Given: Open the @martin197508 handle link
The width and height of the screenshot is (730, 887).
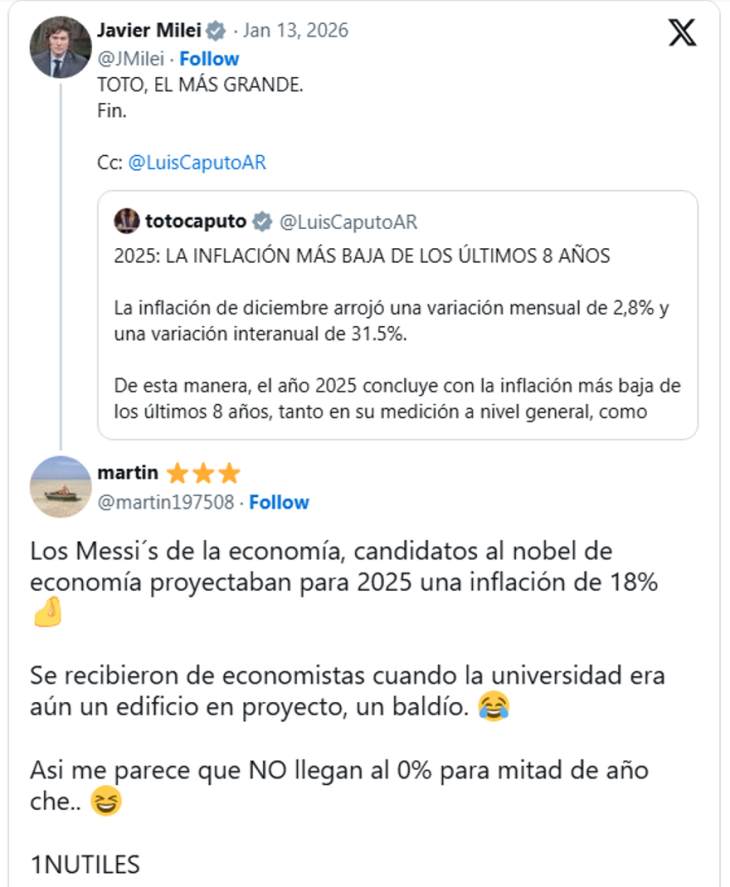Looking at the screenshot, I should [166, 502].
